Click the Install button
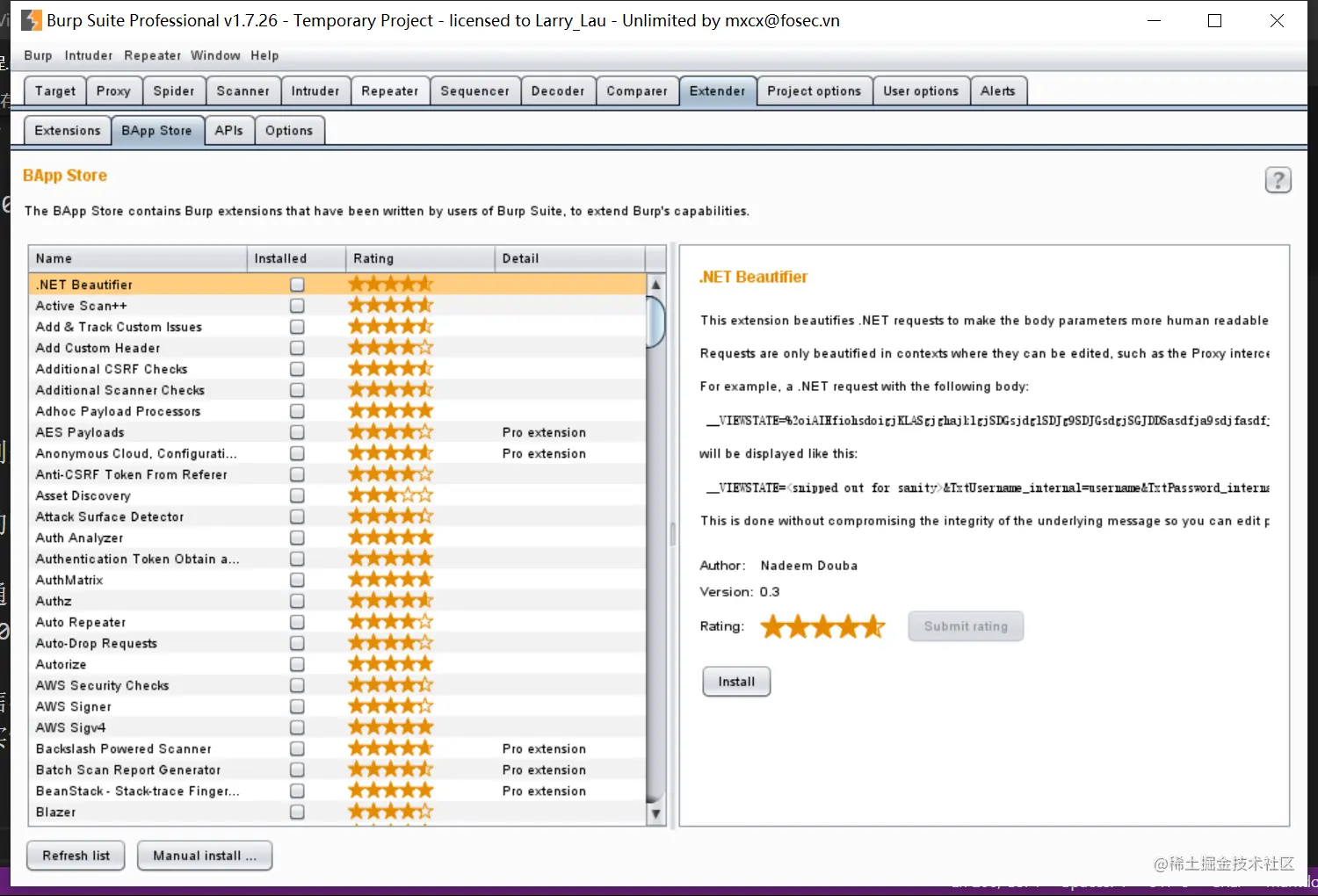Image resolution: width=1318 pixels, height=896 pixels. [x=736, y=682]
